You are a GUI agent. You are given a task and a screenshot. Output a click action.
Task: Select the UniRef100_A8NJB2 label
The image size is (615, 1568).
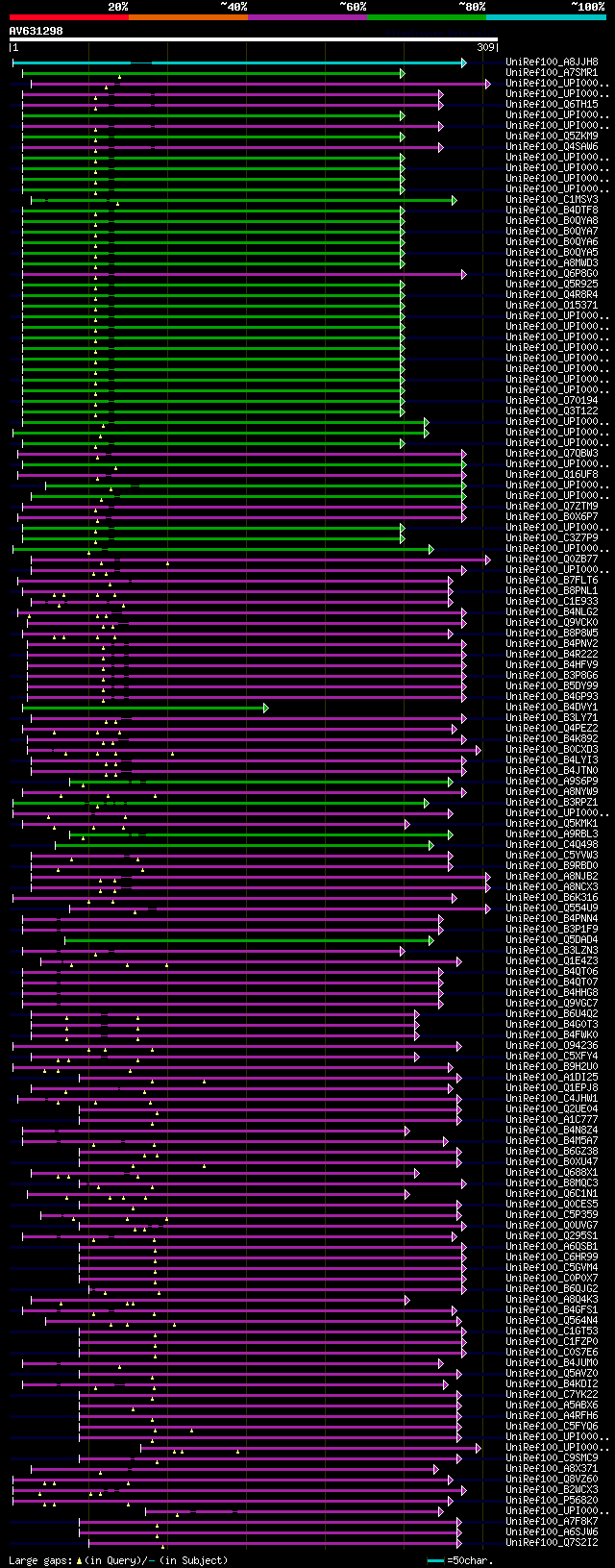pyautogui.click(x=552, y=877)
